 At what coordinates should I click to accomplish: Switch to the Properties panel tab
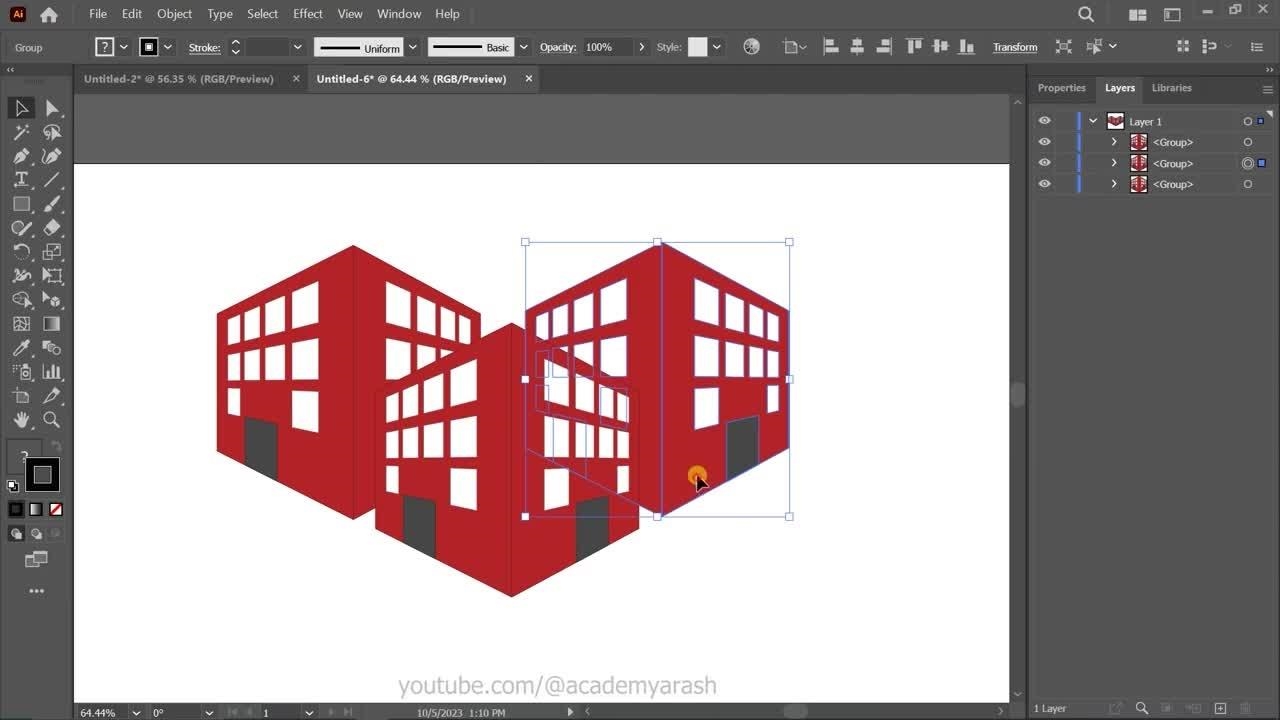tap(1061, 88)
